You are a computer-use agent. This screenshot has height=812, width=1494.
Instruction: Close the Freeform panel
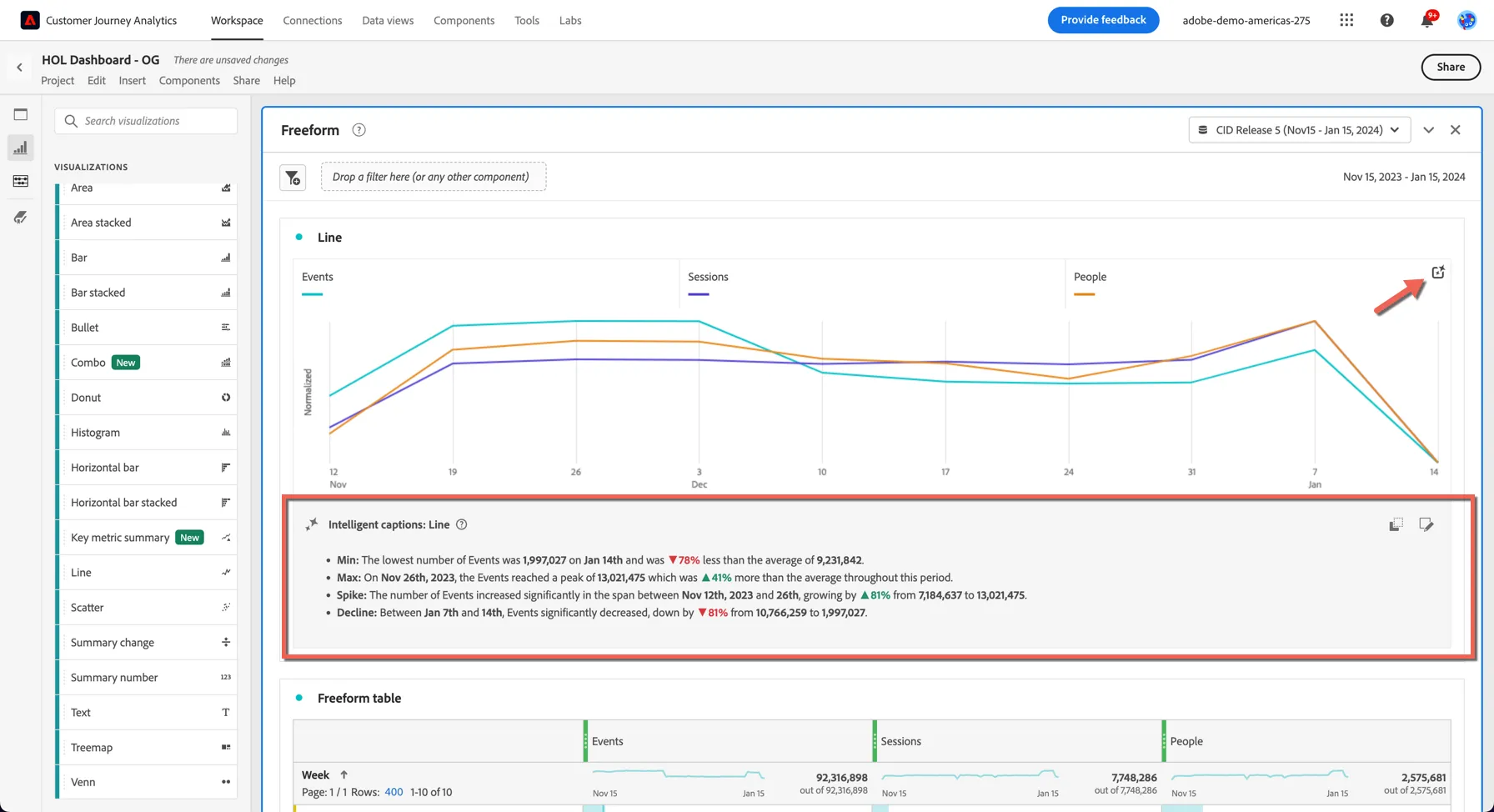[1456, 130]
